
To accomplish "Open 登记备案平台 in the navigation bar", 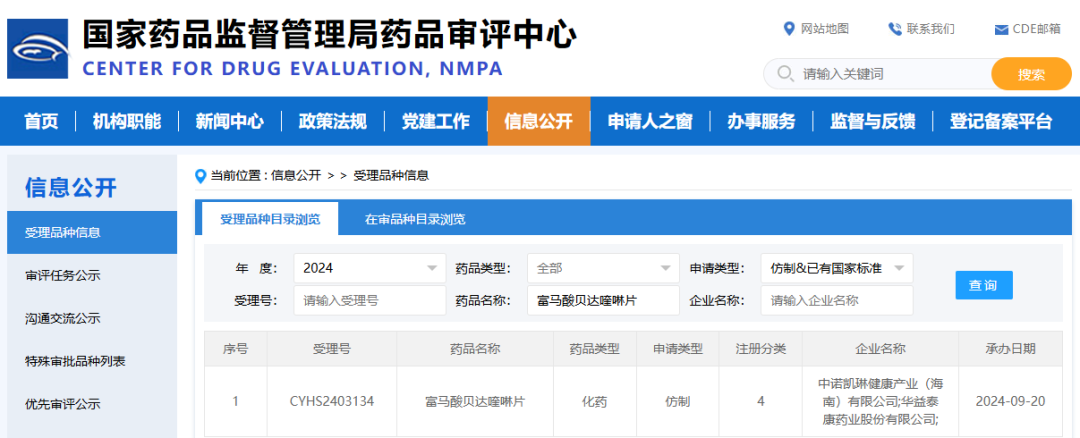I will [x=1001, y=121].
